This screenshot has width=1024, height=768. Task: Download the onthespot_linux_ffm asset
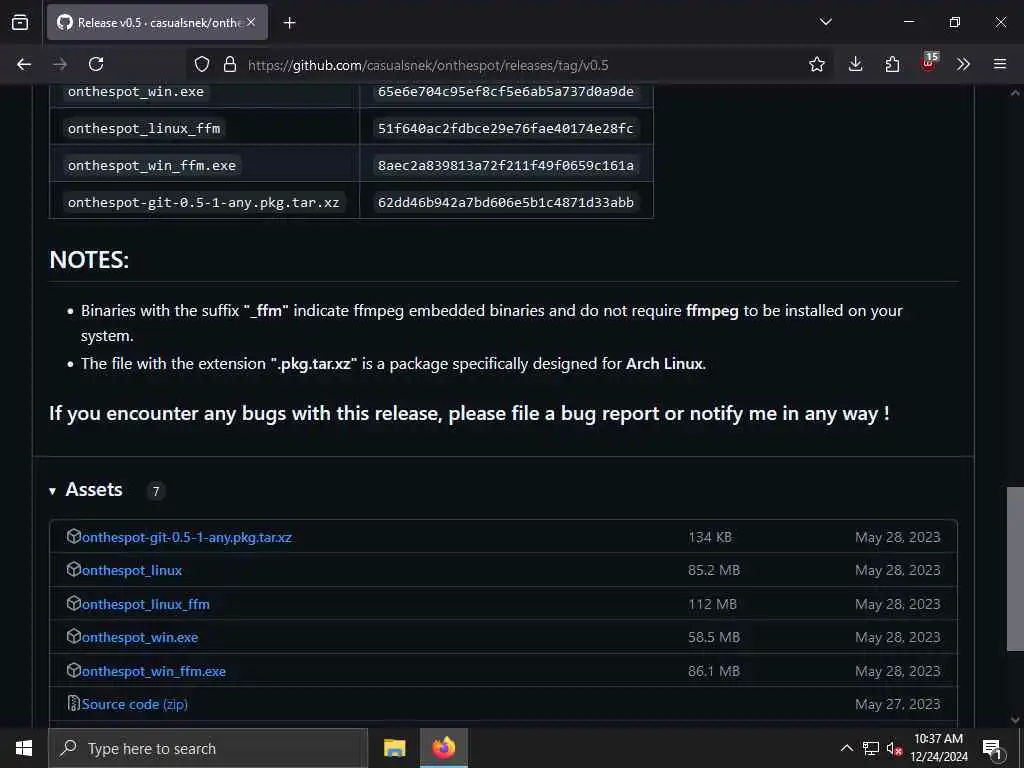point(146,604)
